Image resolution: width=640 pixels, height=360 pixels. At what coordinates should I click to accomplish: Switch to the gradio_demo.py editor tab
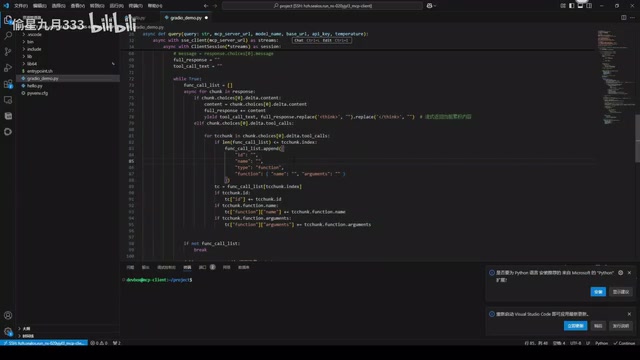(x=186, y=18)
